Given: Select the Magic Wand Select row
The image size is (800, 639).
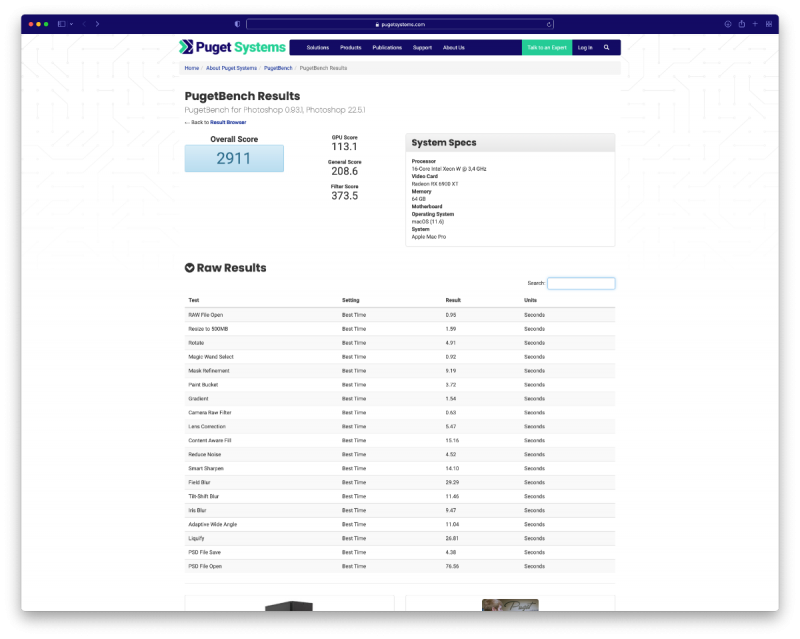Looking at the screenshot, I should [x=399, y=357].
